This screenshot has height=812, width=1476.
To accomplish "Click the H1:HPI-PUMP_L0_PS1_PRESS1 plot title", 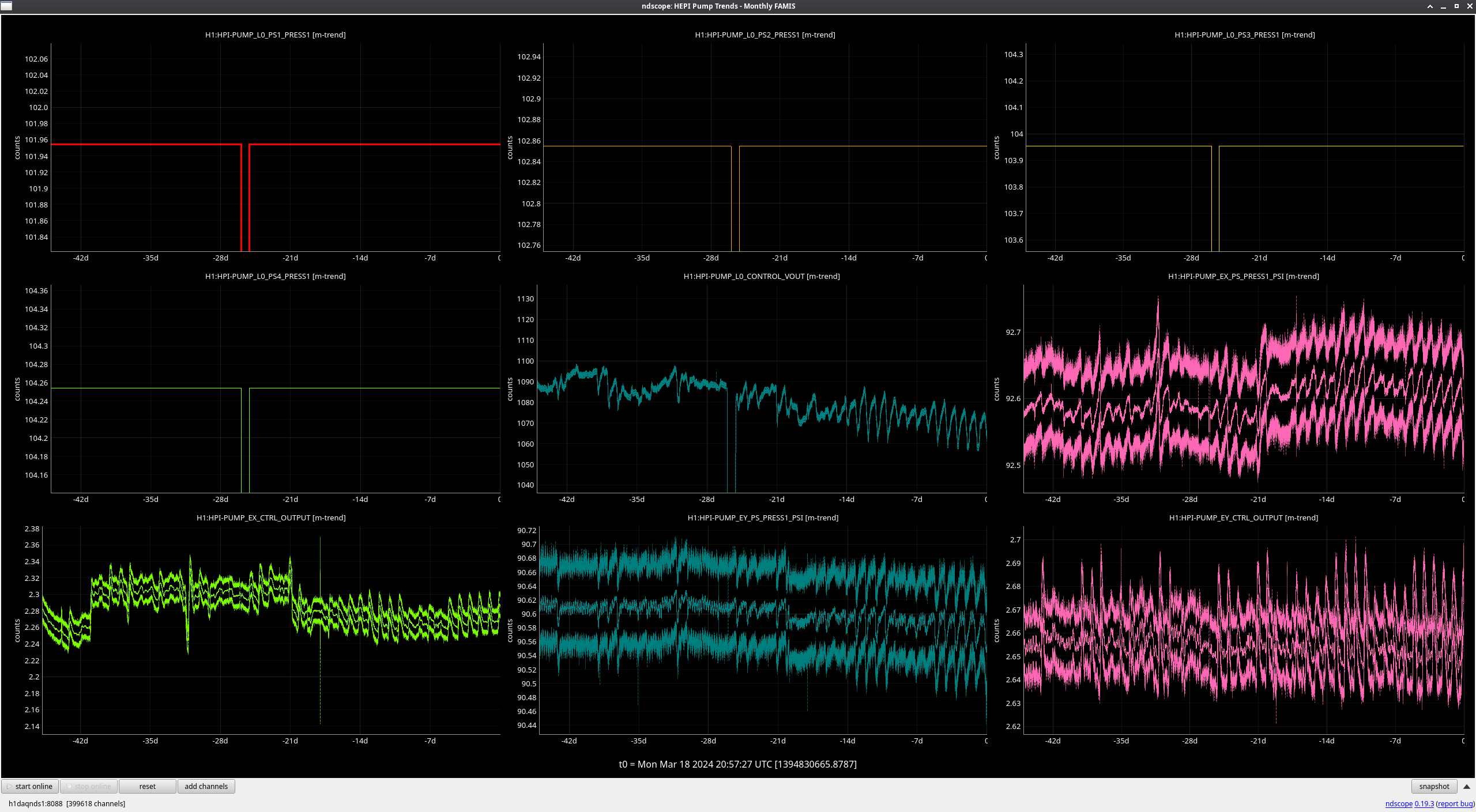I will 275,35.
